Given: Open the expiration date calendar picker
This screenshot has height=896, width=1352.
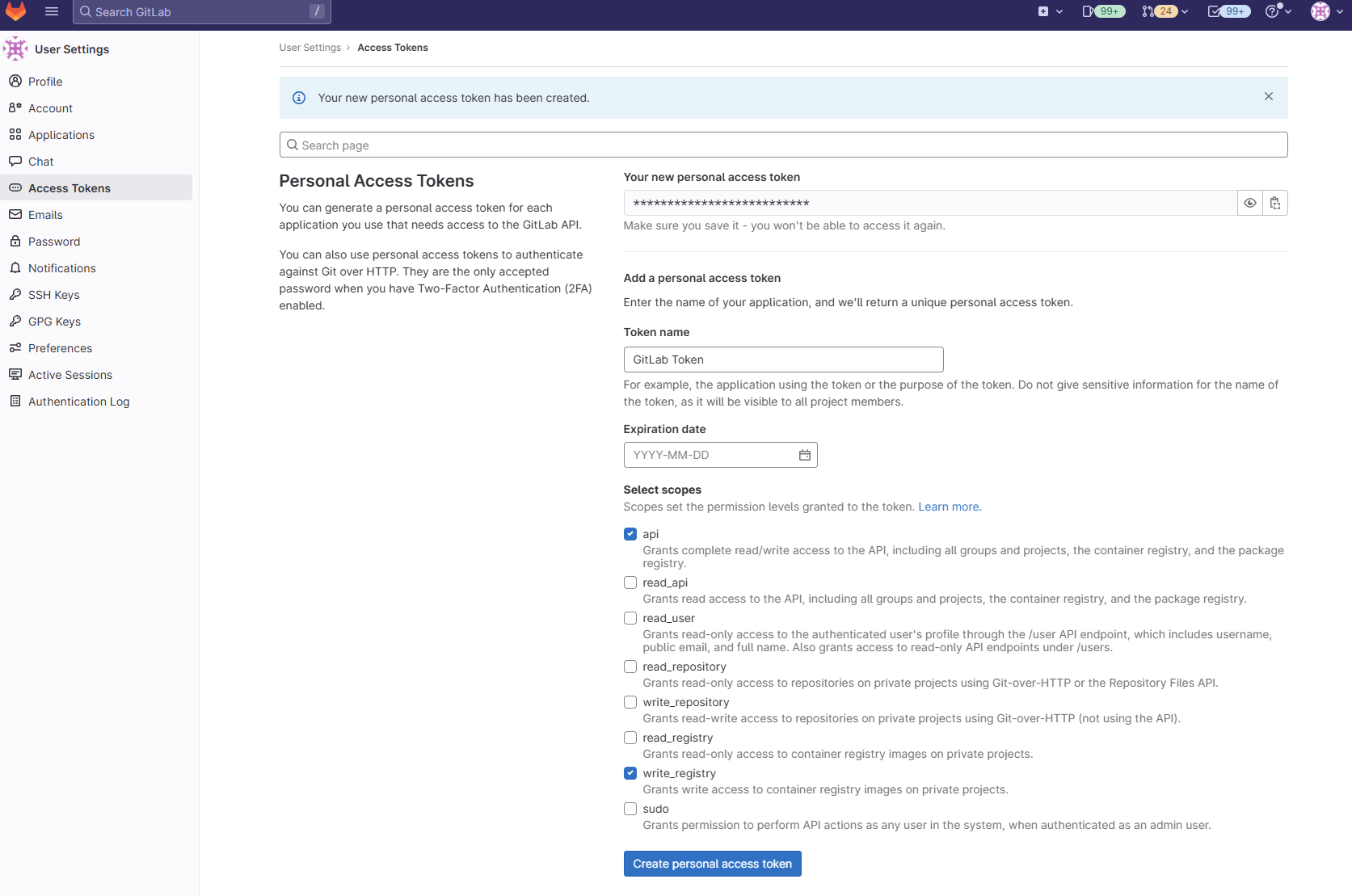Looking at the screenshot, I should click(804, 455).
